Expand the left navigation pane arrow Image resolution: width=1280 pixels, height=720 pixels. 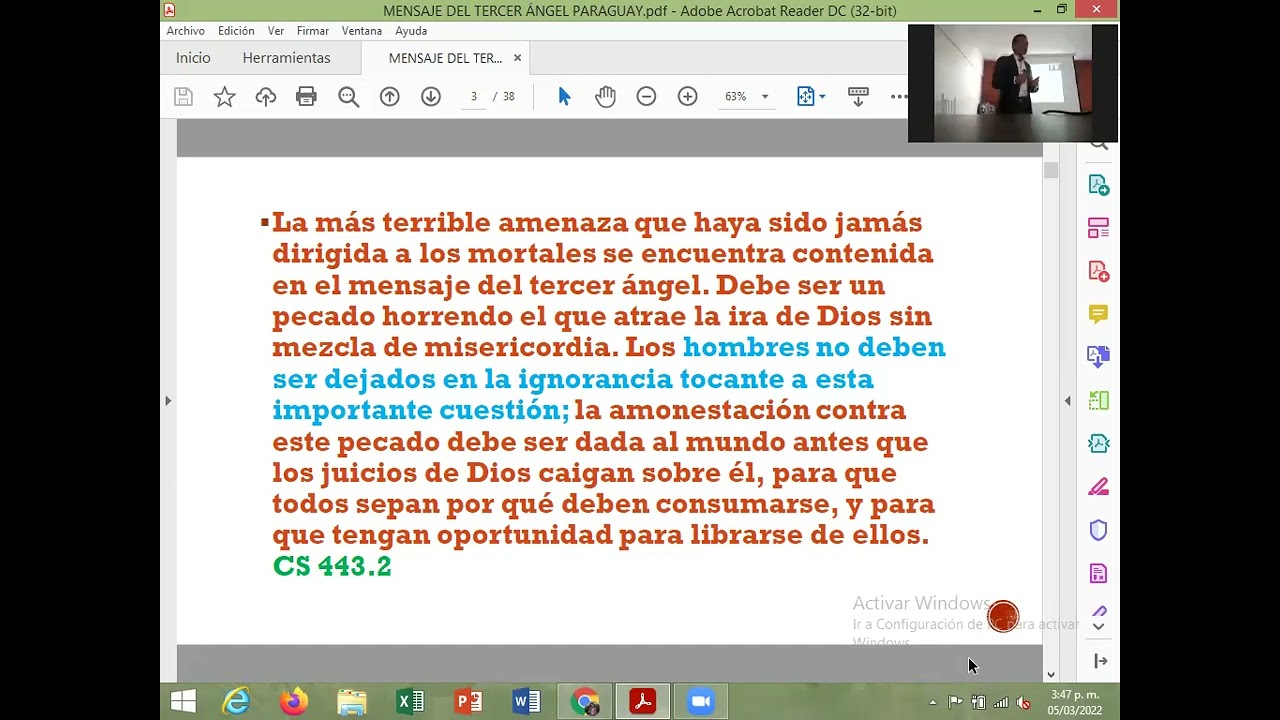click(168, 401)
